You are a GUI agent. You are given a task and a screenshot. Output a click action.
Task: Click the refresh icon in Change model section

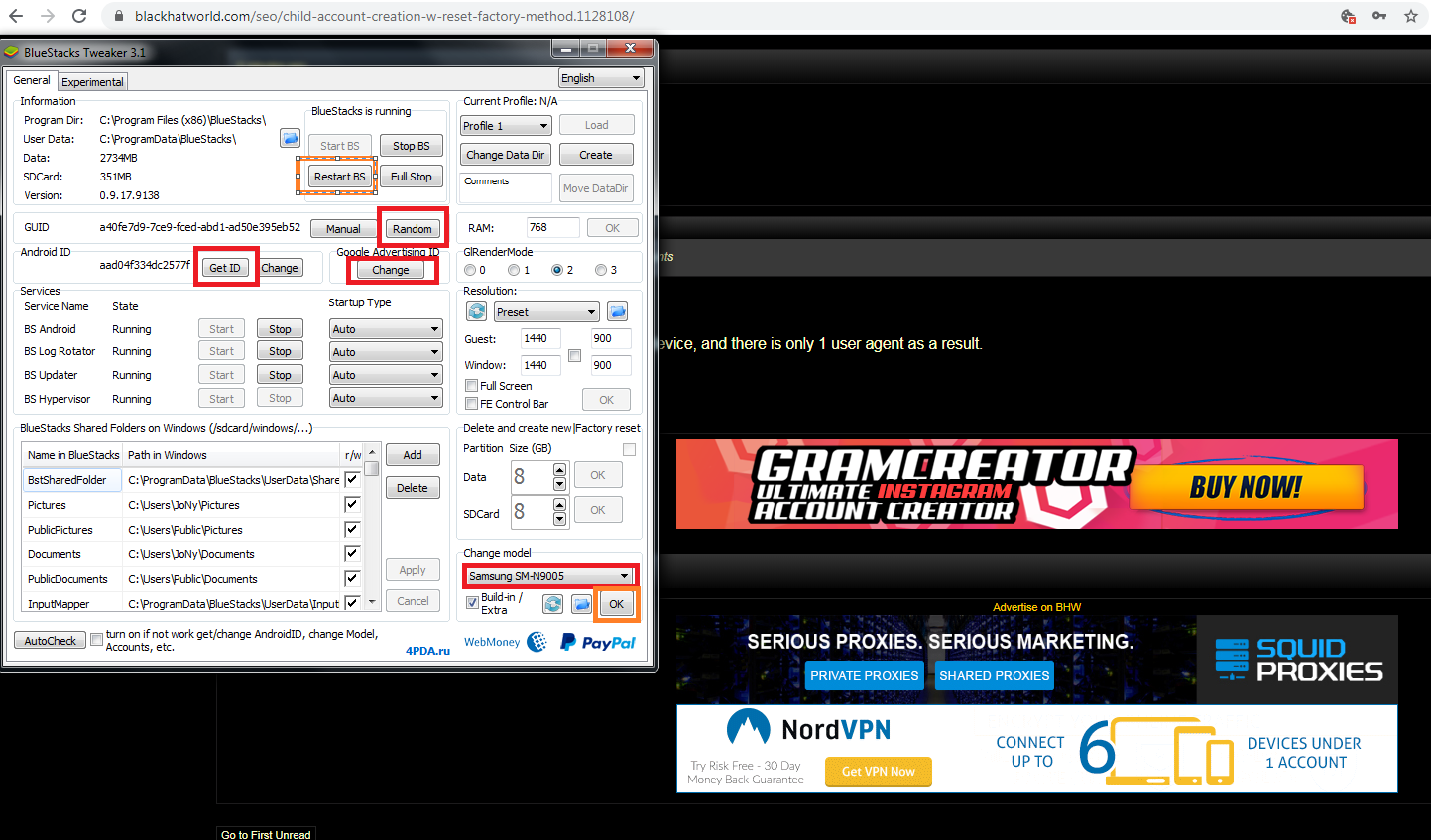click(553, 604)
